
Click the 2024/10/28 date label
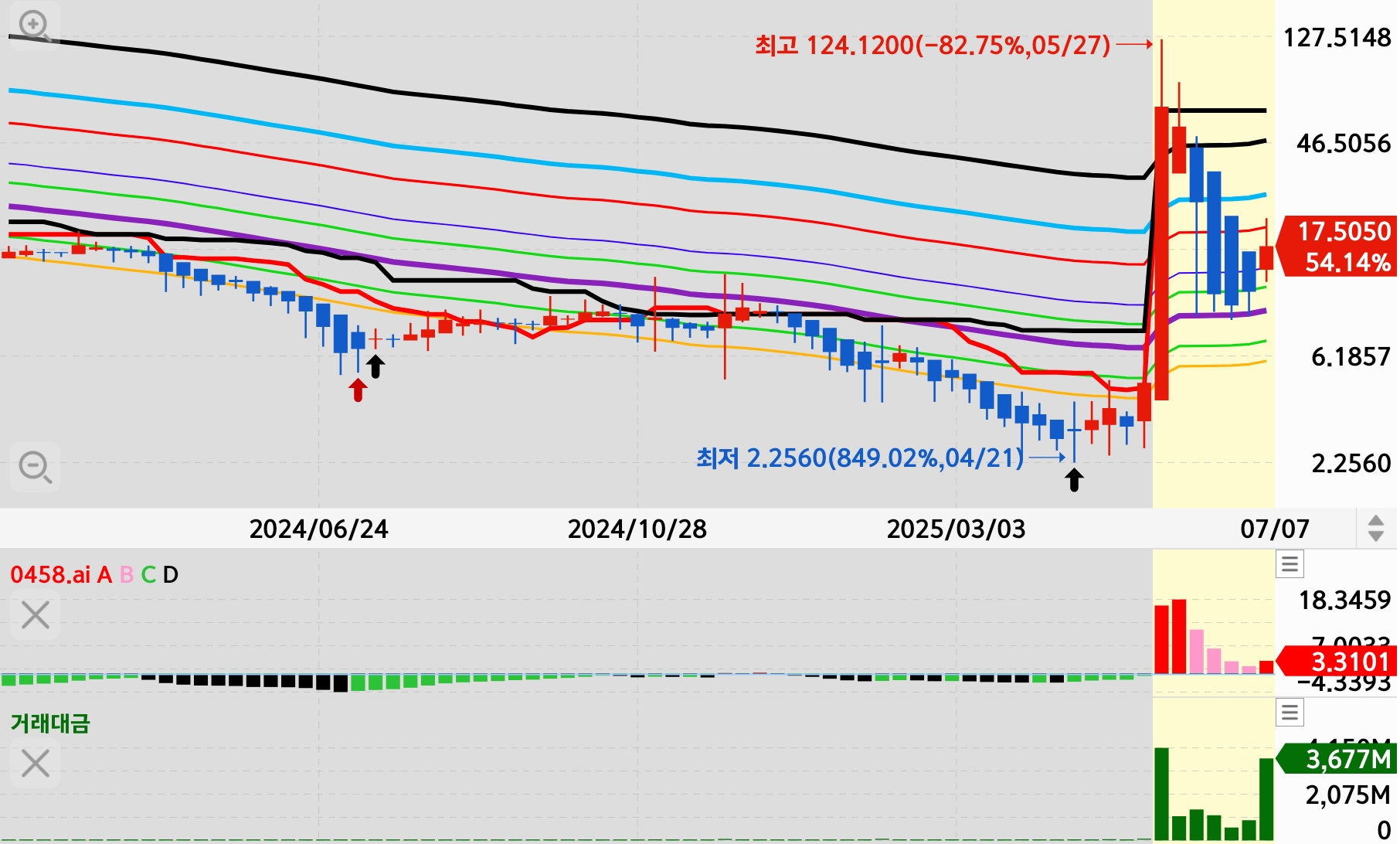tap(637, 529)
